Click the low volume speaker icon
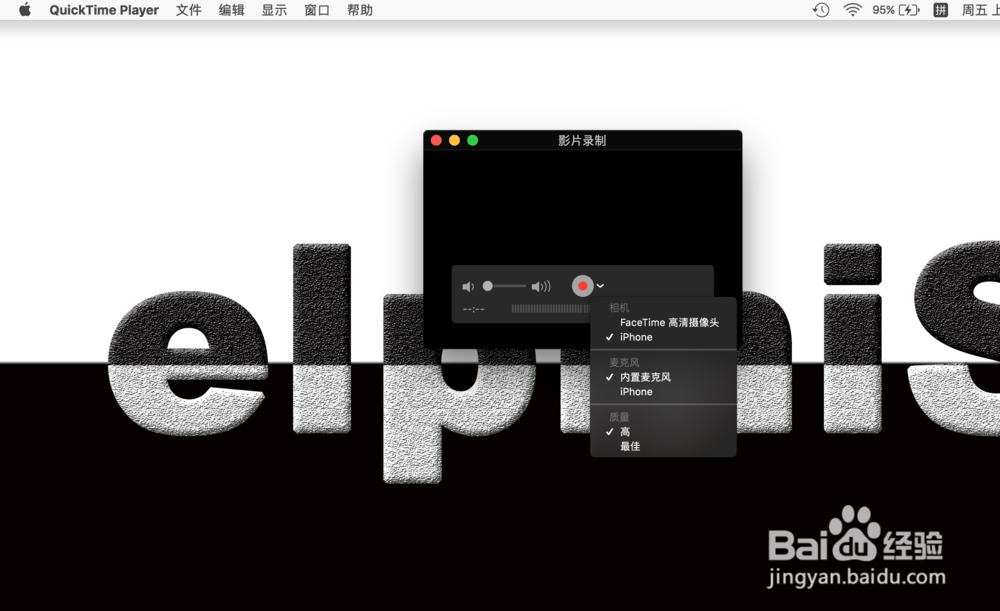 (468, 287)
